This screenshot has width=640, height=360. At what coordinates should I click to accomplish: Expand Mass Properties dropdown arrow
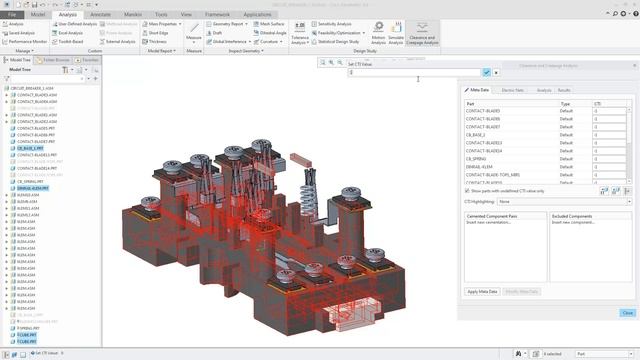[180, 24]
